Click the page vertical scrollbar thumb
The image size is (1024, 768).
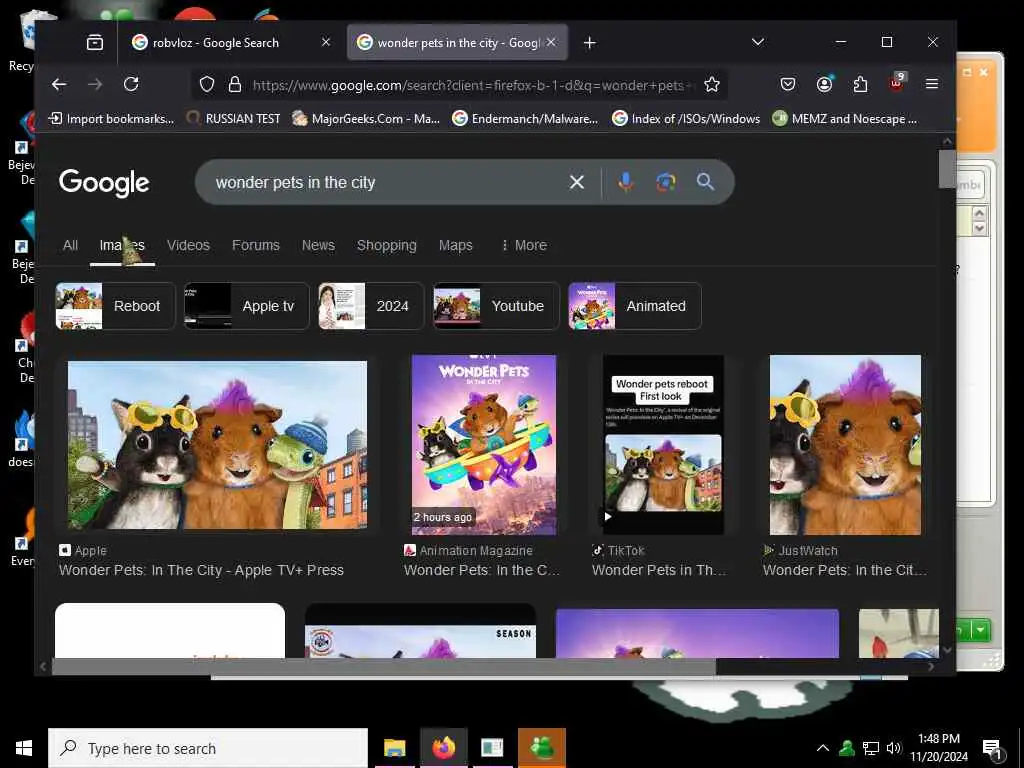[947, 168]
